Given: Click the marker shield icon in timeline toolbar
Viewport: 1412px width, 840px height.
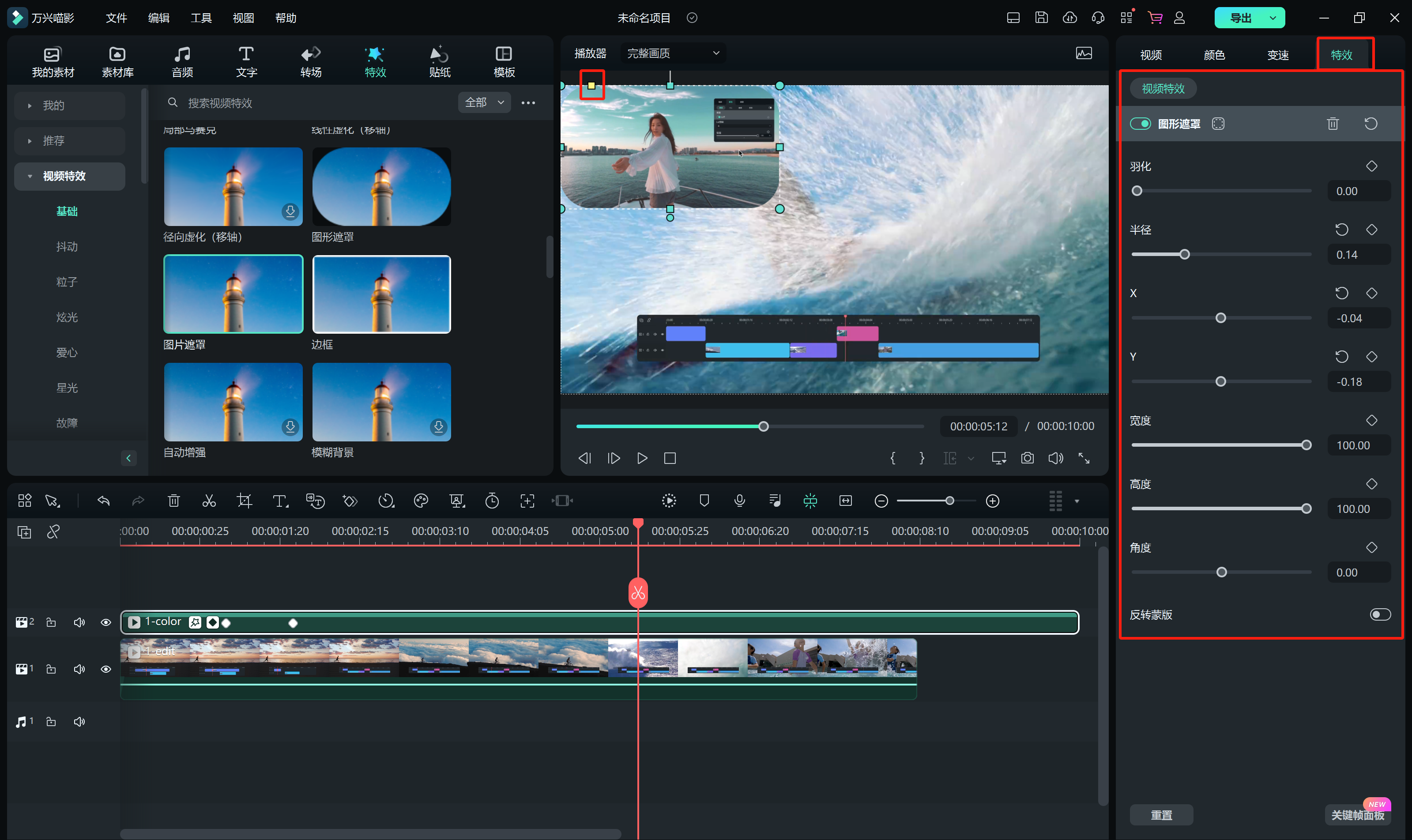Looking at the screenshot, I should [704, 501].
